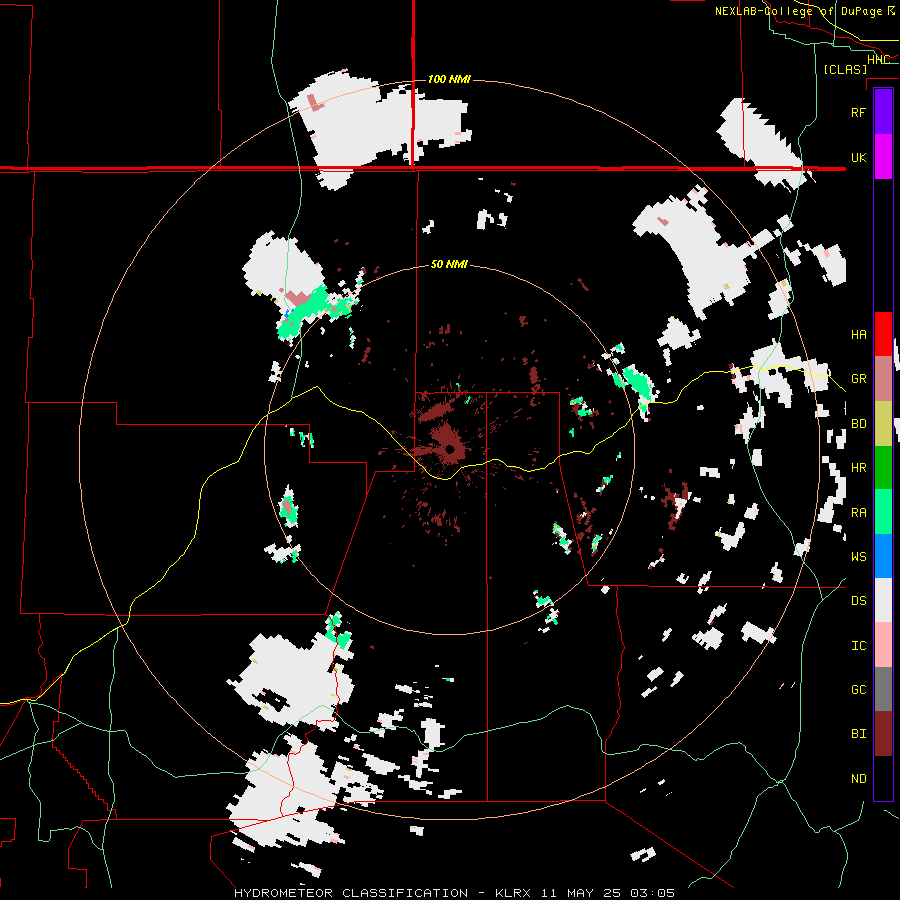Click the red HA hail legend swatch

coord(883,334)
